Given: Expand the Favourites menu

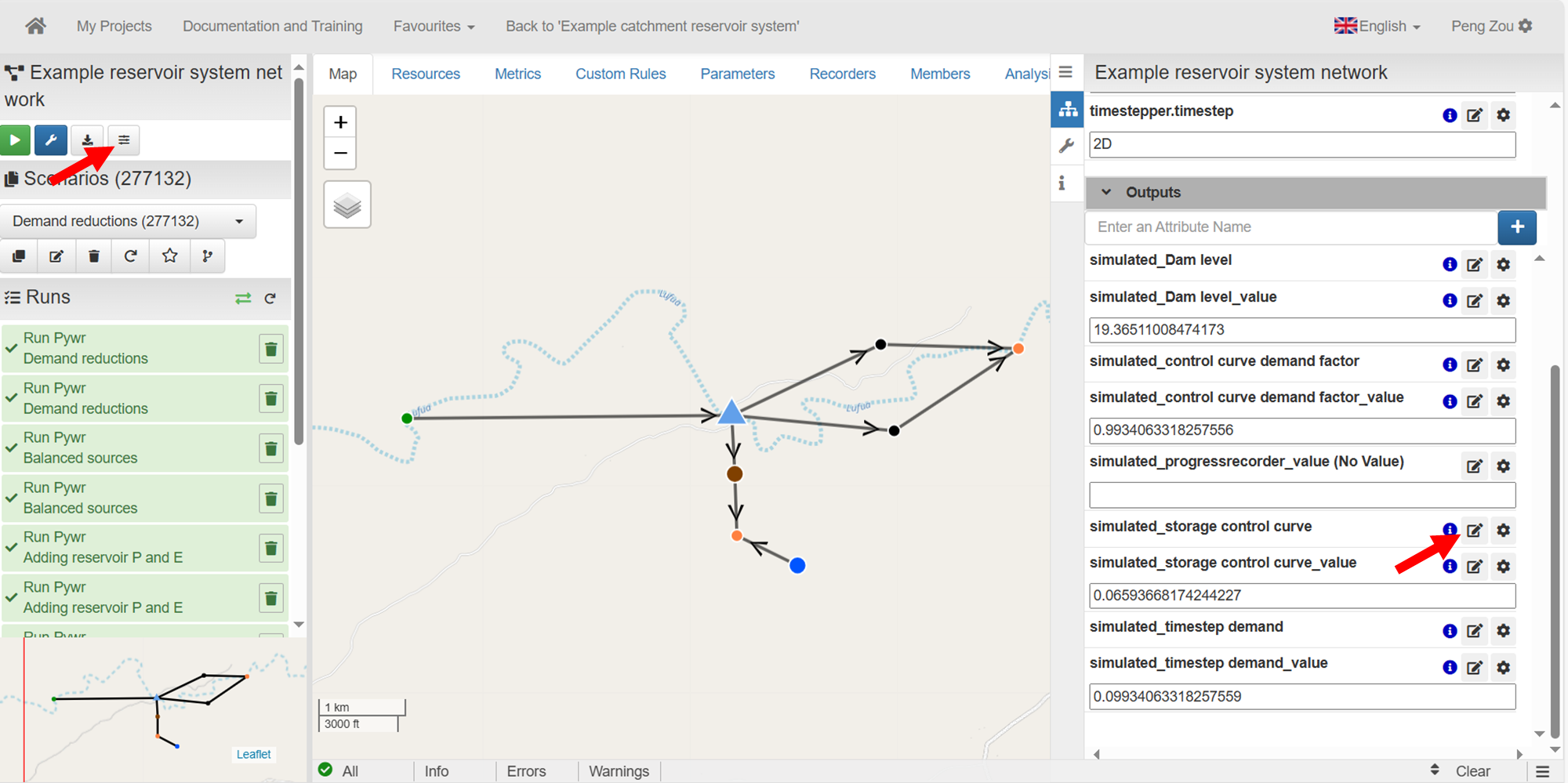Looking at the screenshot, I should click(434, 27).
